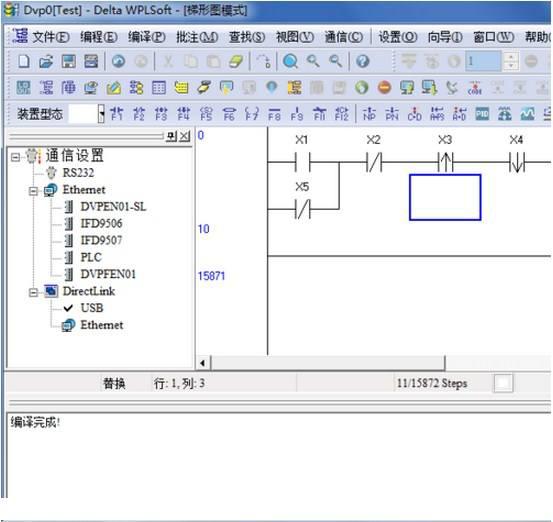Select IFD9506 in the tree

[101, 223]
